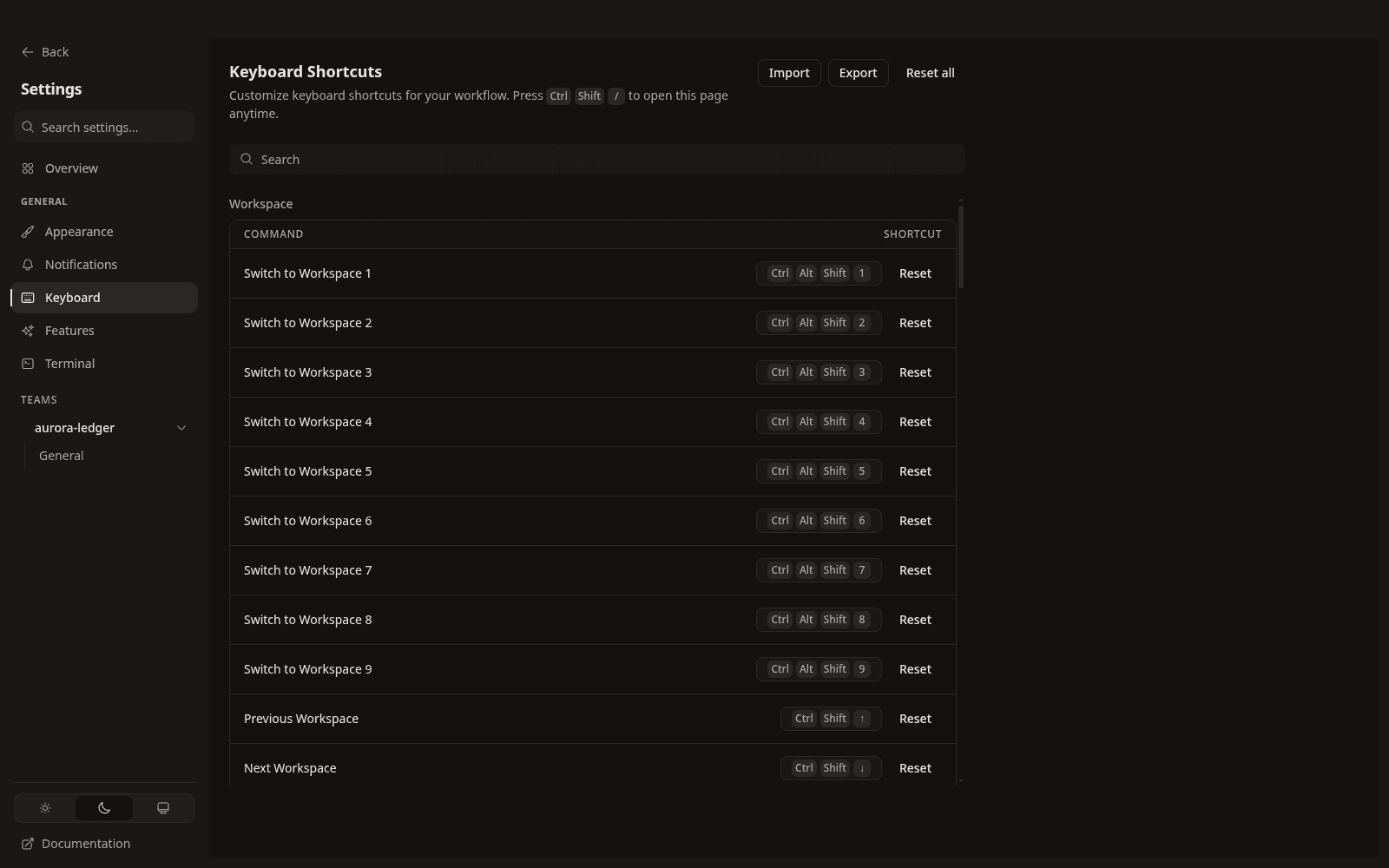This screenshot has height=868, width=1389.
Task: Edit Ctrl Alt Shift 9 shortcut binding
Action: (819, 669)
